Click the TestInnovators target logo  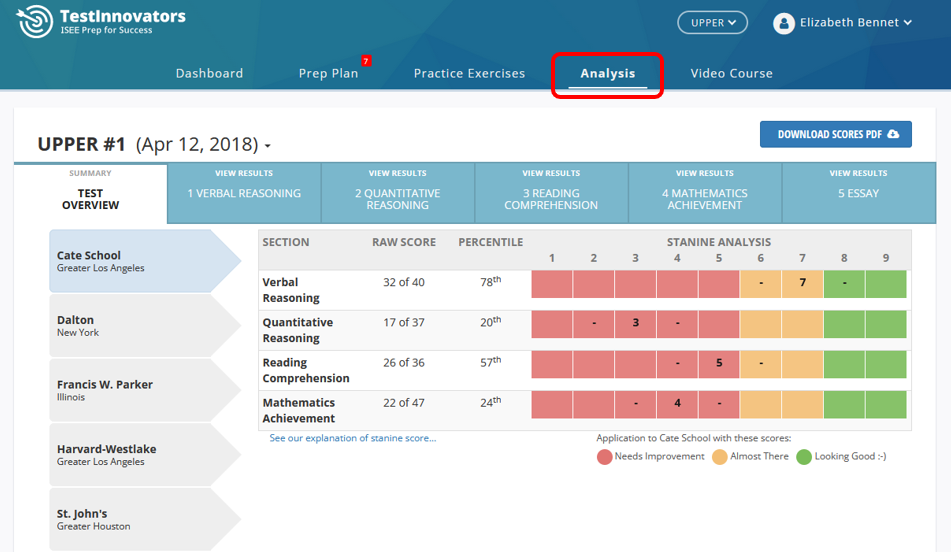click(35, 22)
